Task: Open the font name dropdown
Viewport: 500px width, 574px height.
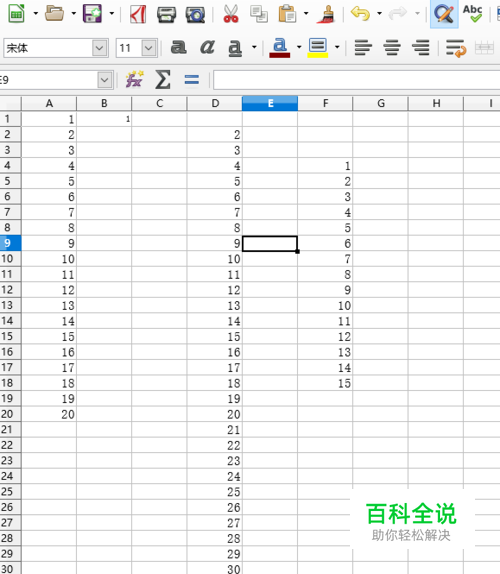Action: coord(100,48)
